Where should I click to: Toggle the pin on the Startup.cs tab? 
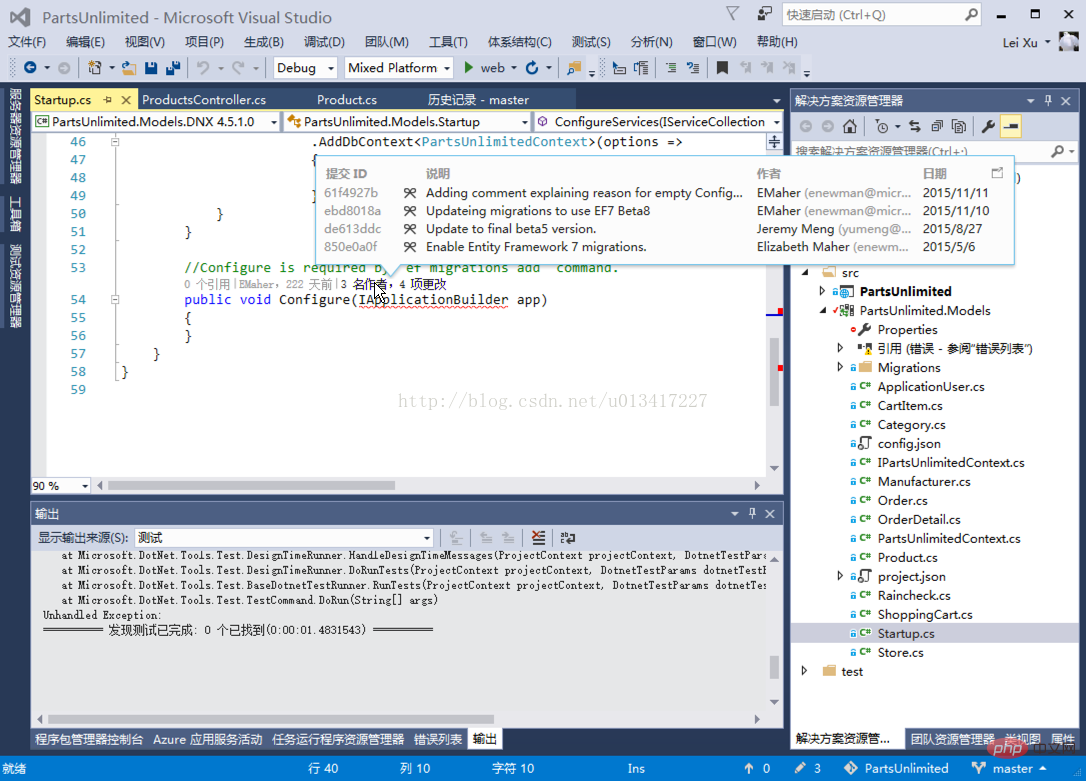(x=107, y=100)
